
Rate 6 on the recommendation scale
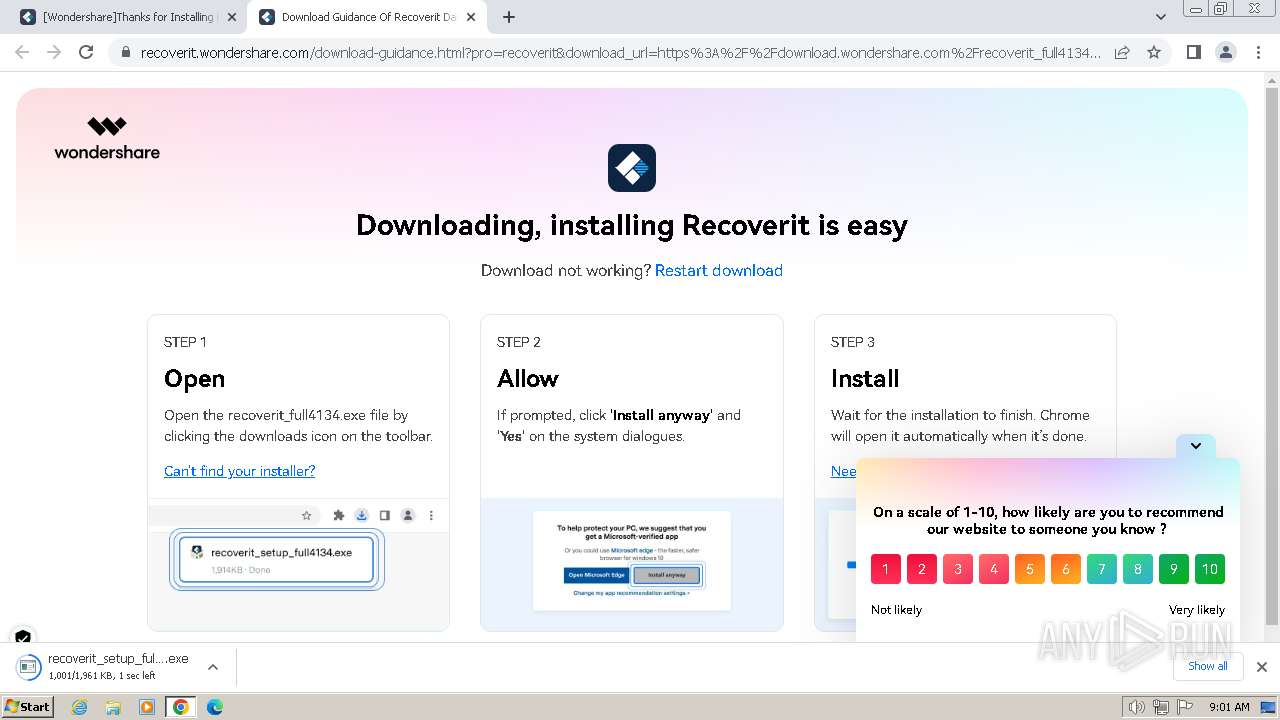[x=1066, y=569]
